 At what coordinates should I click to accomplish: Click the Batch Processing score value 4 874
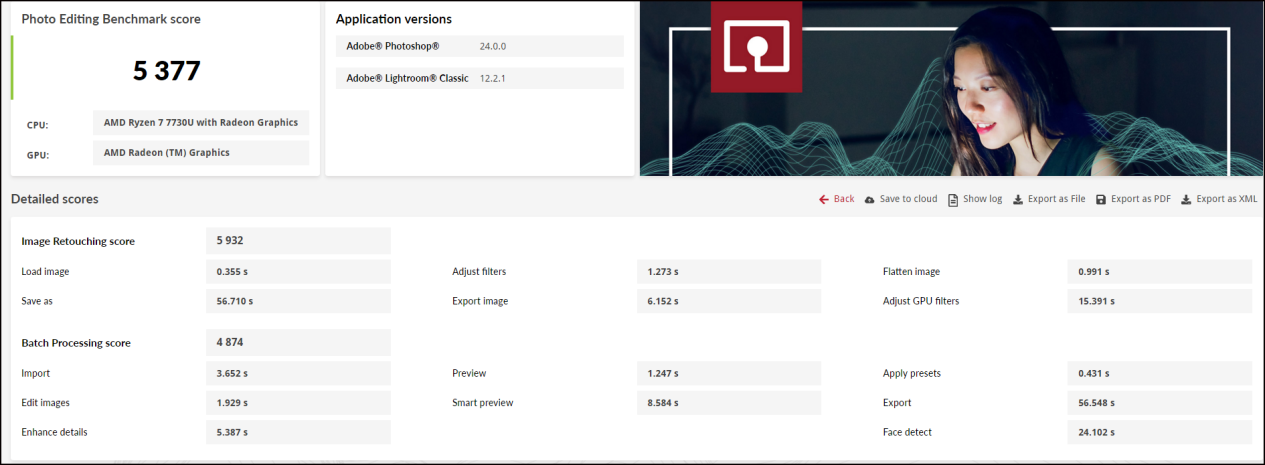pos(298,342)
